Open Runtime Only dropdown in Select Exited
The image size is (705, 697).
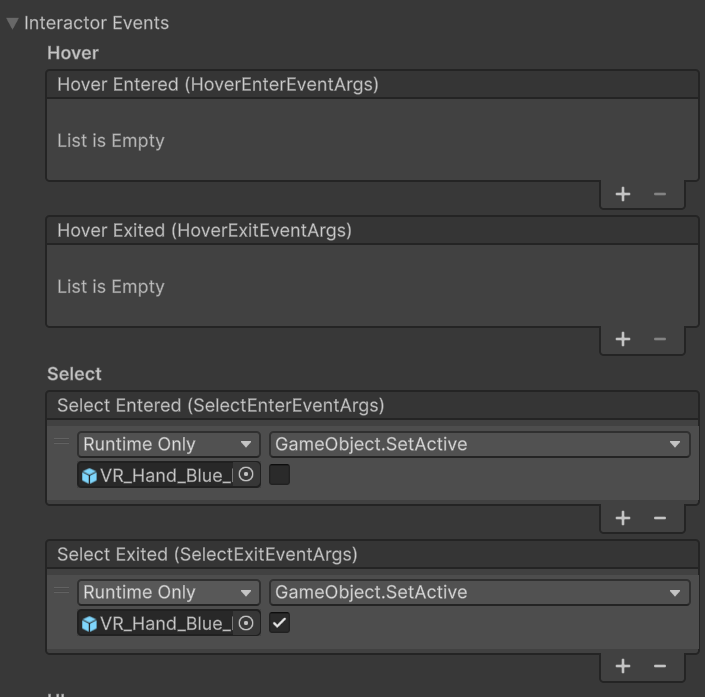[168, 592]
